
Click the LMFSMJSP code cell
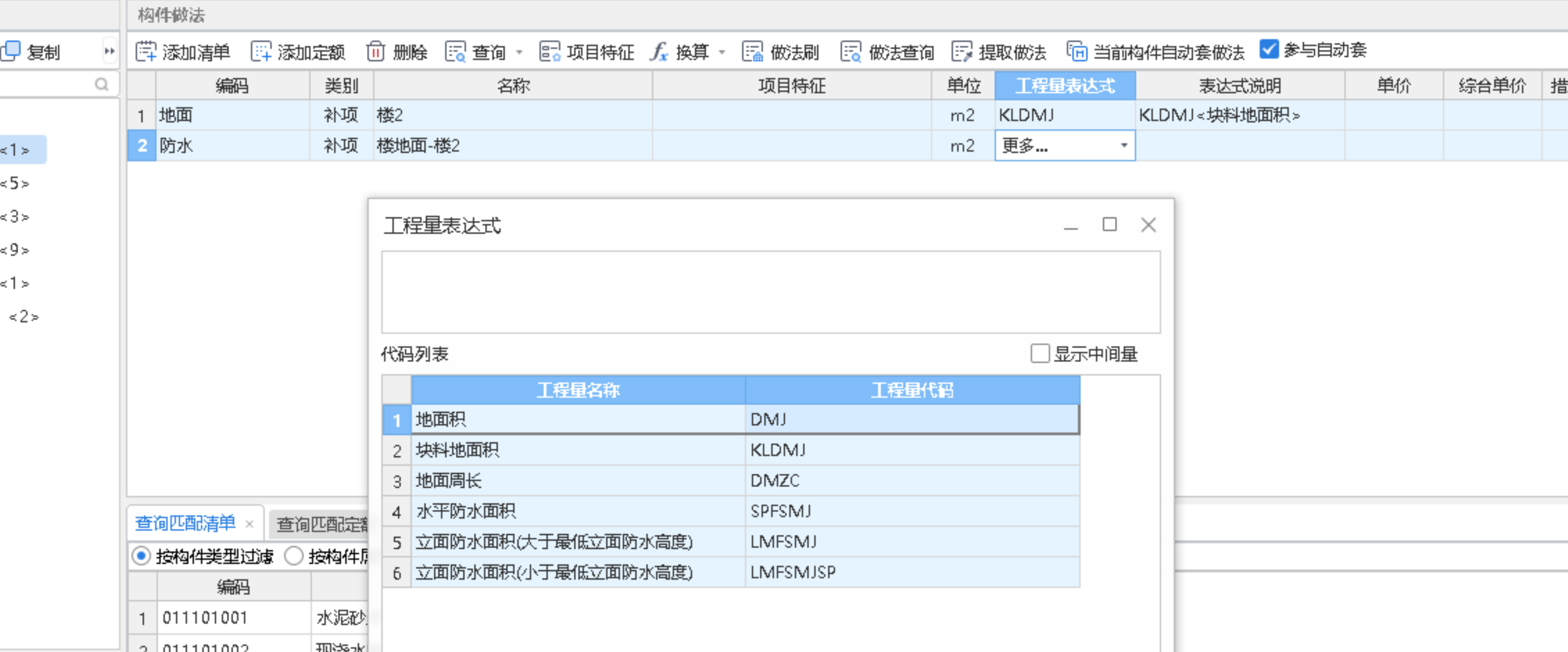[912, 572]
